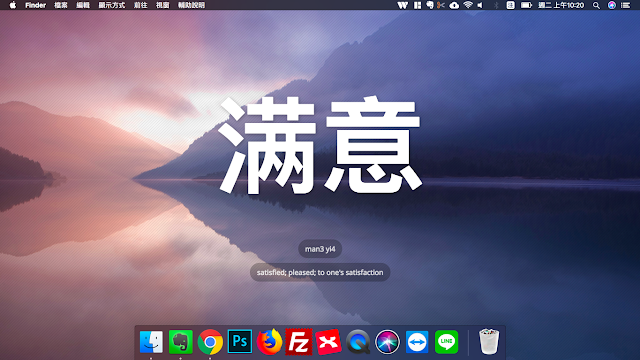Click the W icon in menu bar
This screenshot has width=640, height=360.
(402, 5)
